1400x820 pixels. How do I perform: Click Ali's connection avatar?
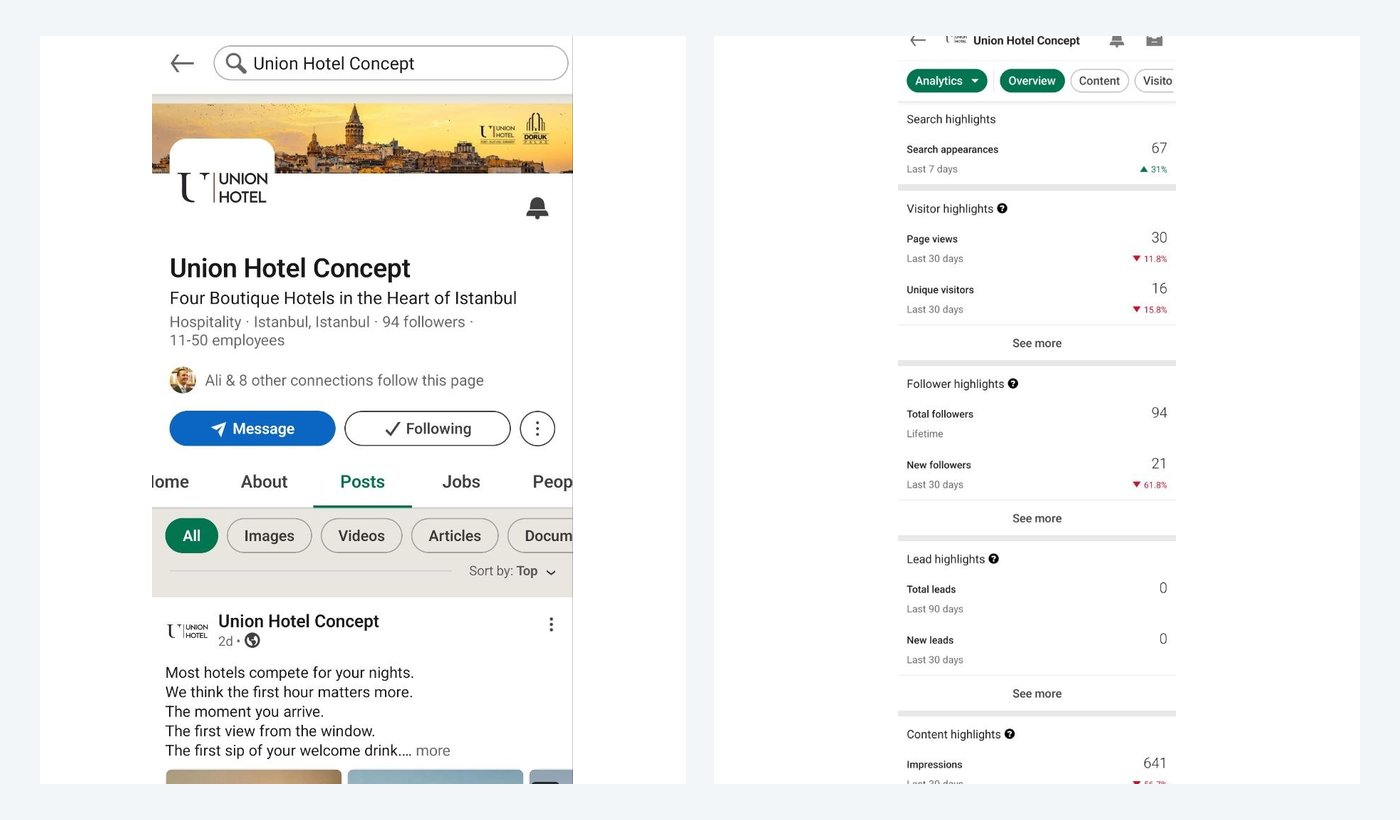coord(183,380)
